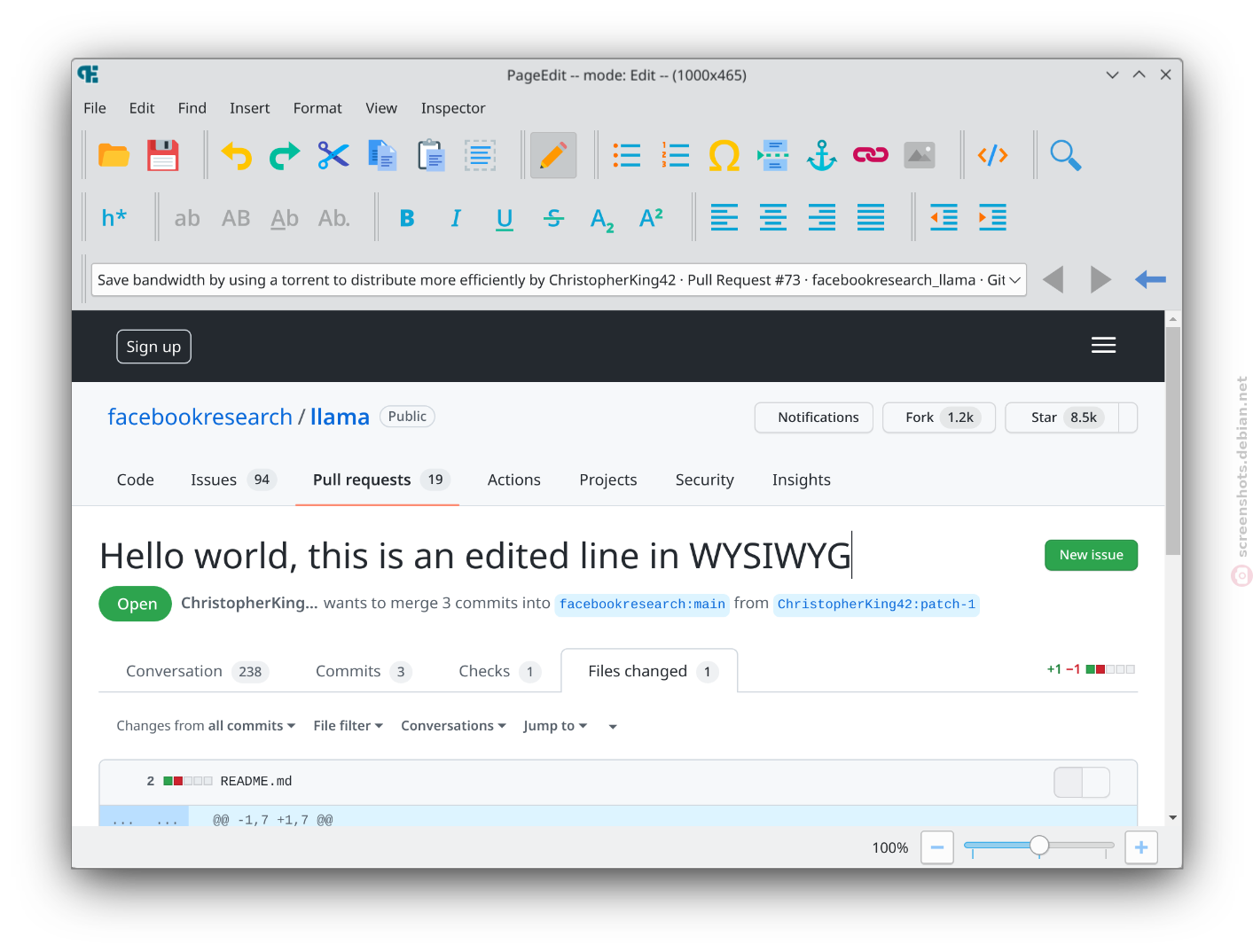This screenshot has height=952, width=1253.
Task: Apply title case 'Ab' casing
Action: pos(285,217)
